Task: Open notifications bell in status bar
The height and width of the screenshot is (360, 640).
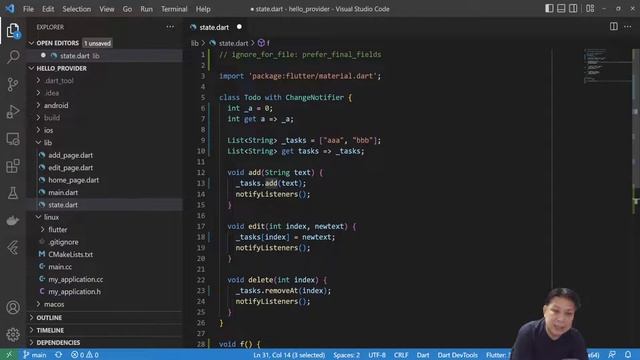Action: [x=628, y=355]
